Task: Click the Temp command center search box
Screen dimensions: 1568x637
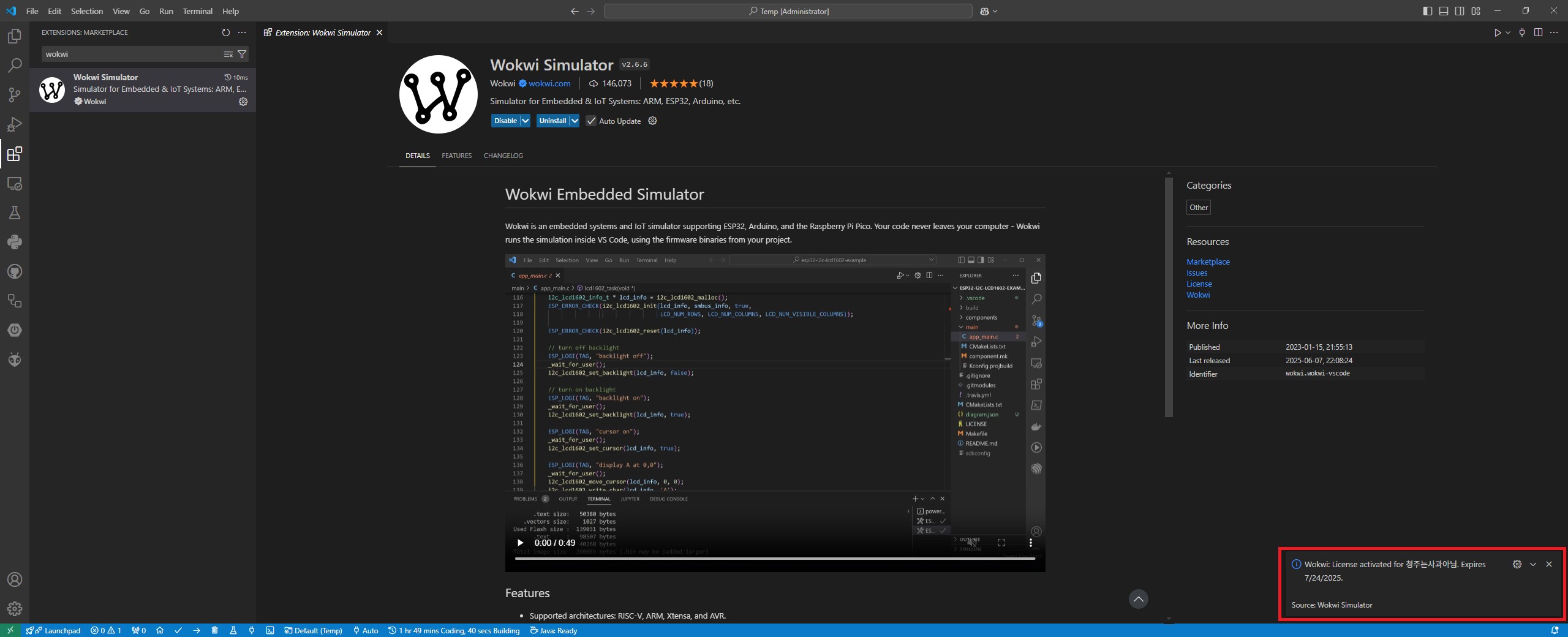Action: [x=788, y=11]
